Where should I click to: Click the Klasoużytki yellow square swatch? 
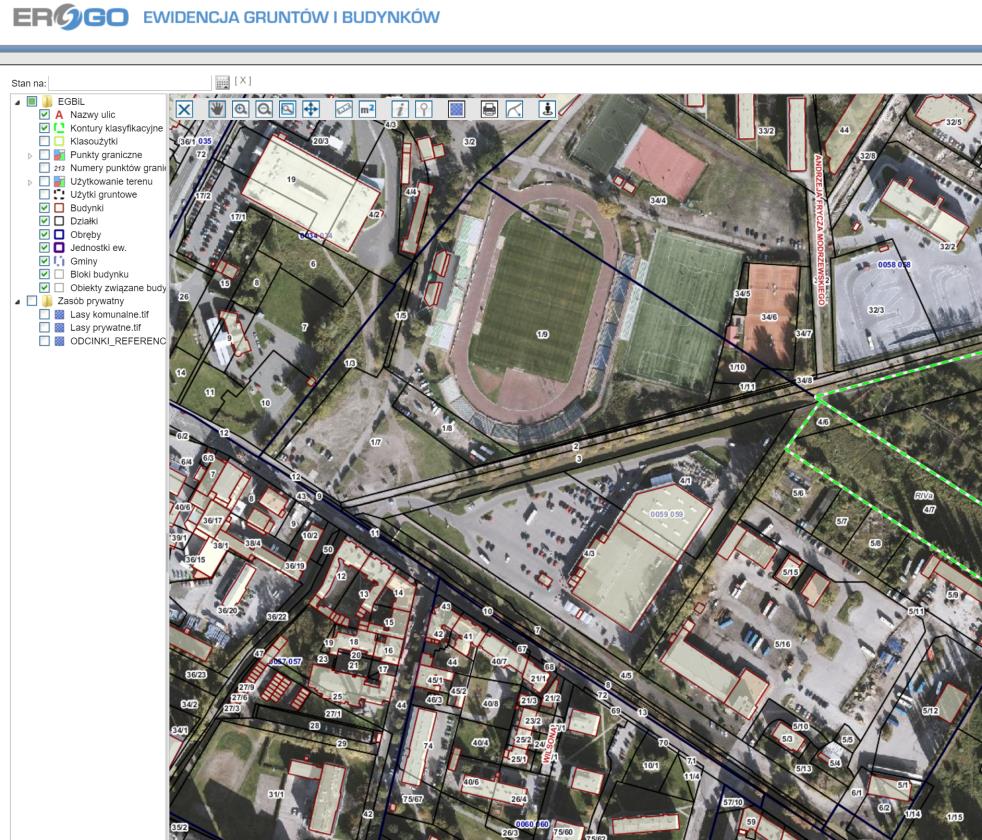[59, 142]
